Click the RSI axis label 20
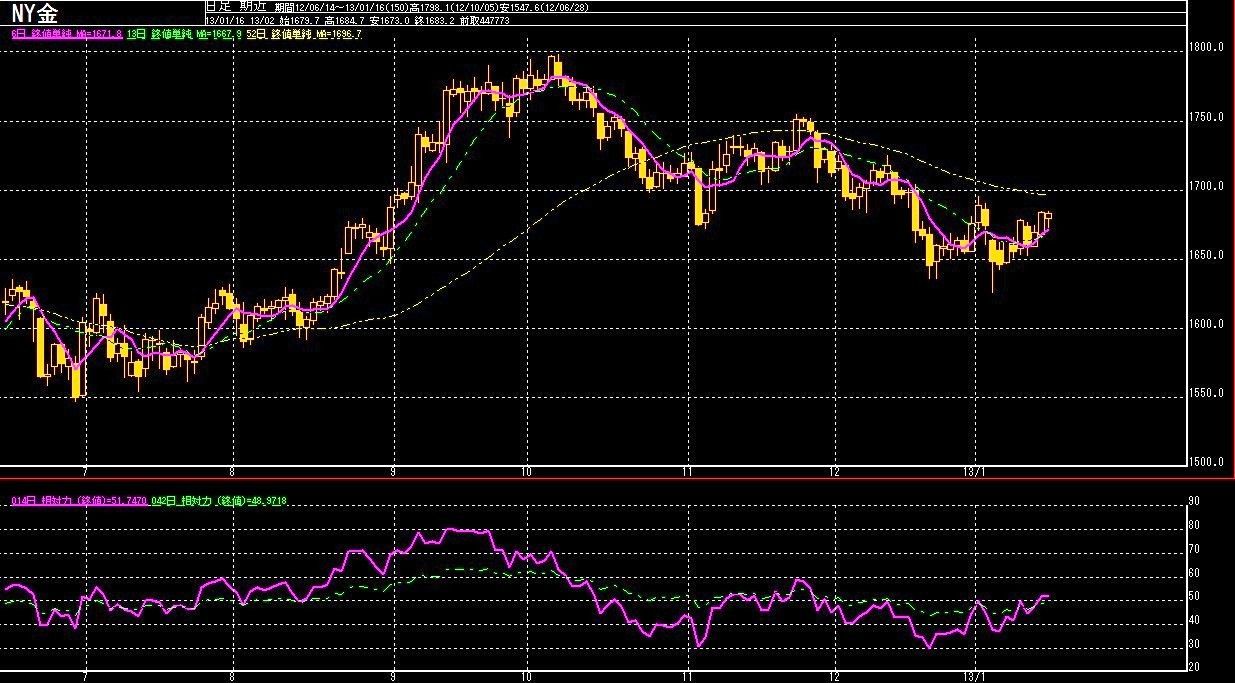 pos(1194,668)
